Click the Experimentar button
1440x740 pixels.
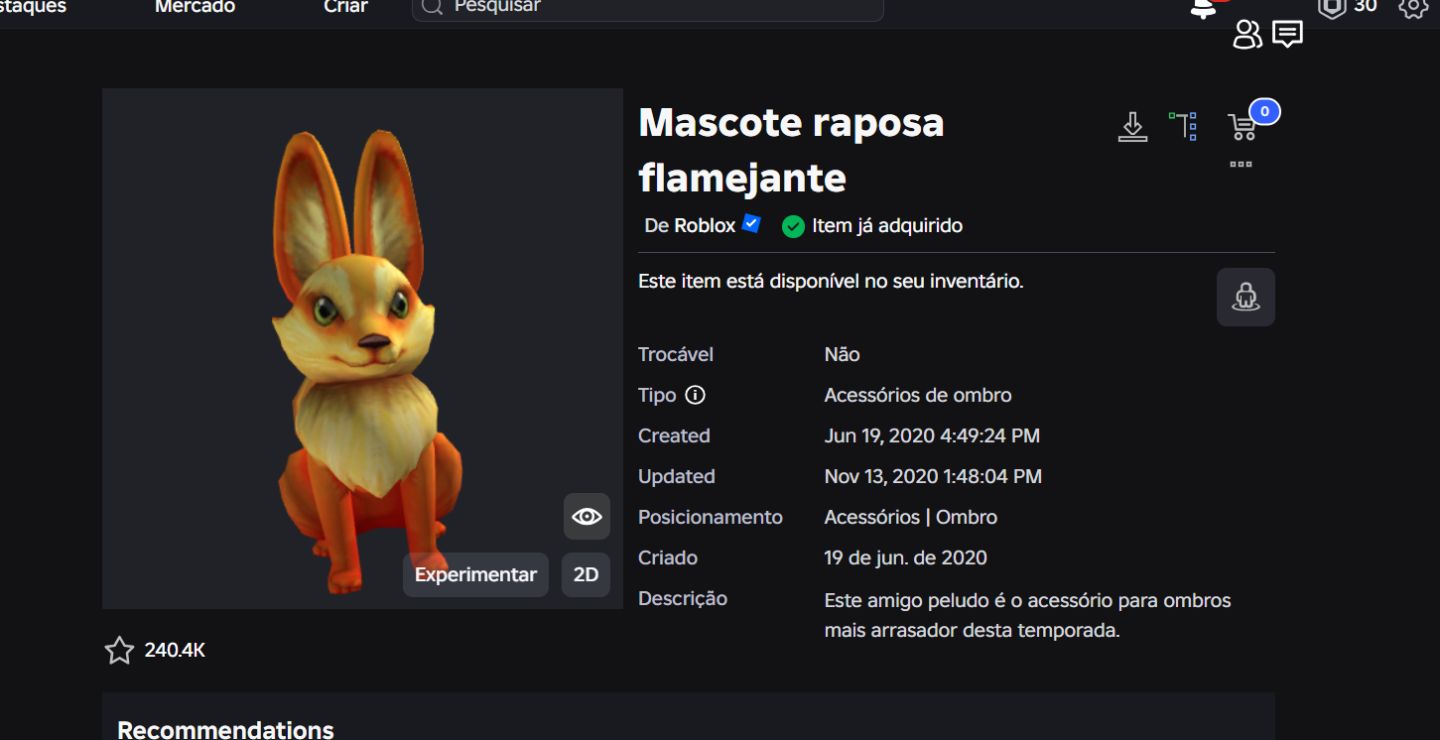click(x=476, y=575)
